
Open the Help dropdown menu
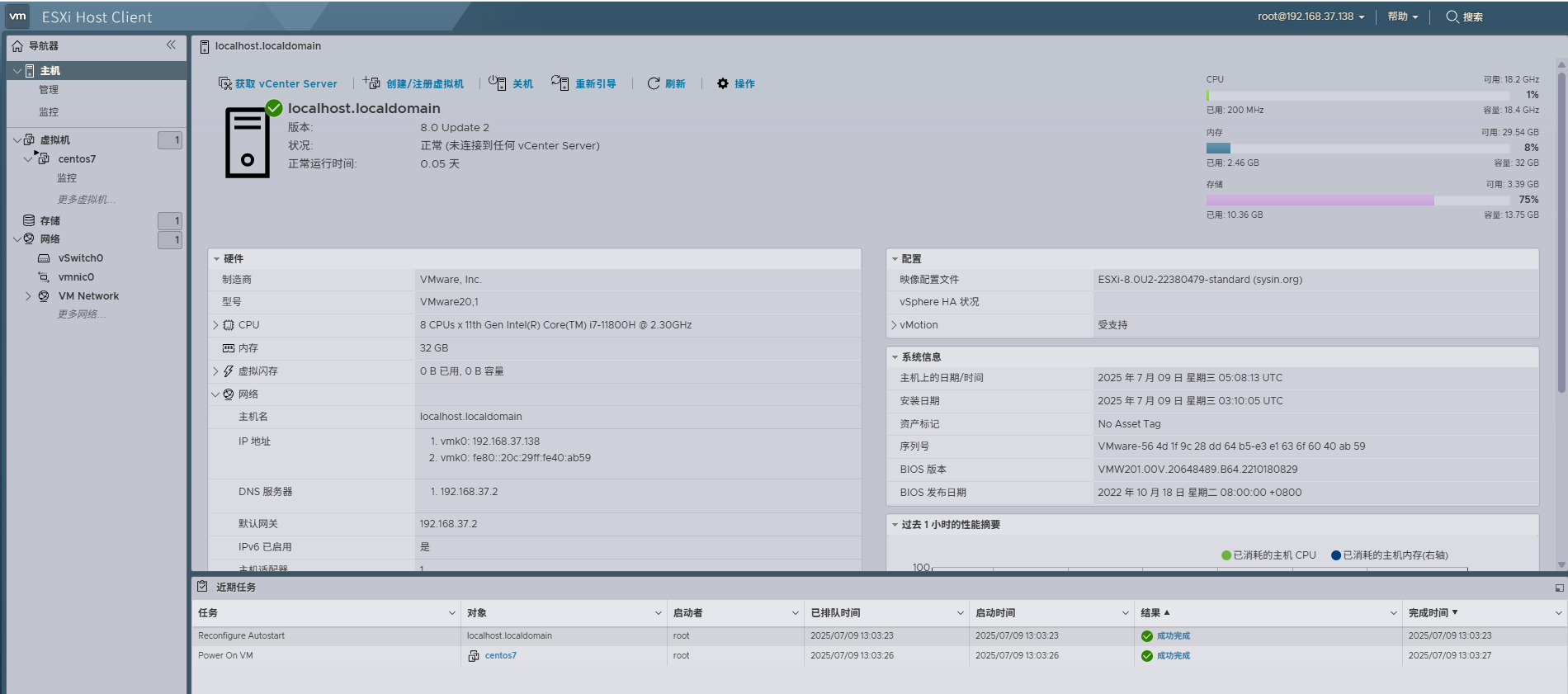click(x=1403, y=17)
